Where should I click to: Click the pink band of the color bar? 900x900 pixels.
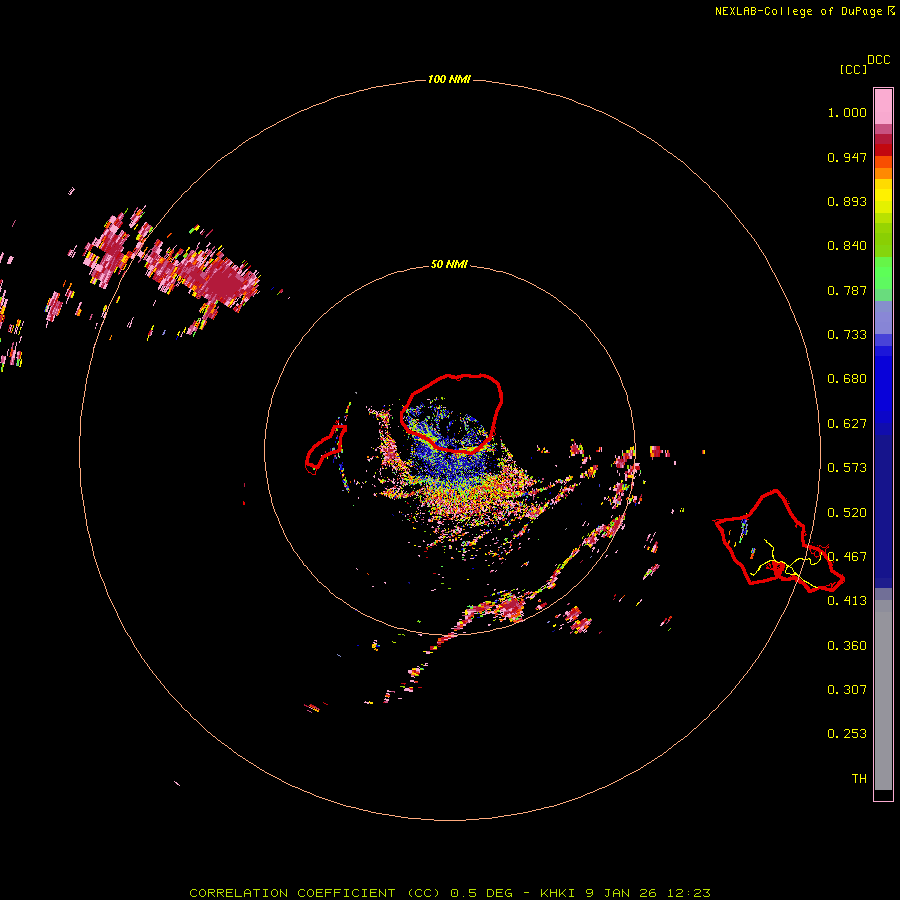pos(883,107)
